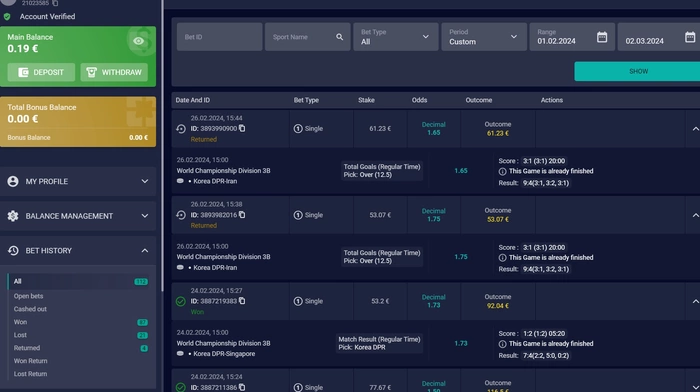Click Single bet type icon for 77.67 € stake
Image resolution: width=700 pixels, height=392 pixels.
pyautogui.click(x=298, y=387)
